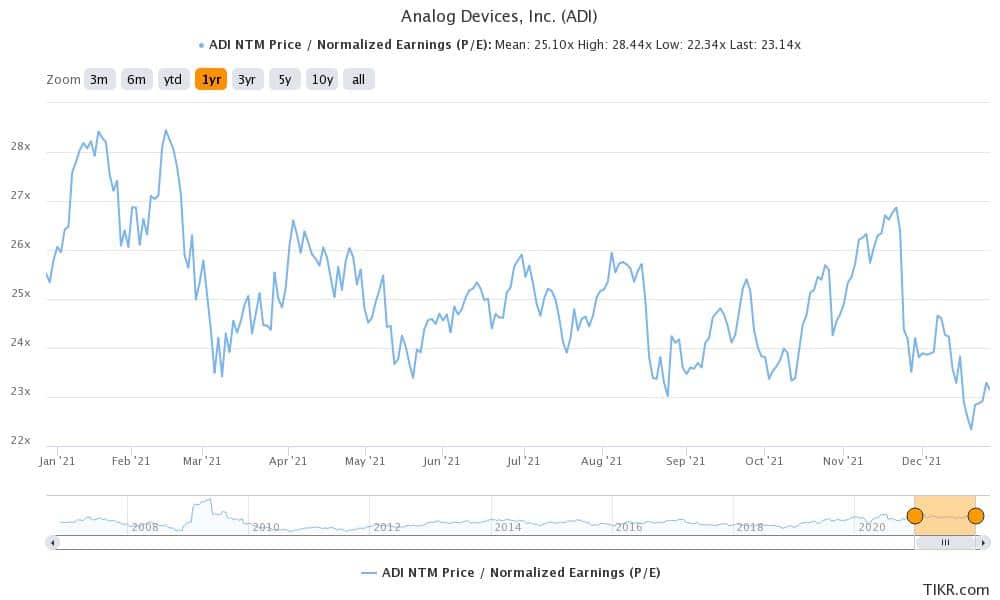Click the 25x y-axis label

[20, 293]
